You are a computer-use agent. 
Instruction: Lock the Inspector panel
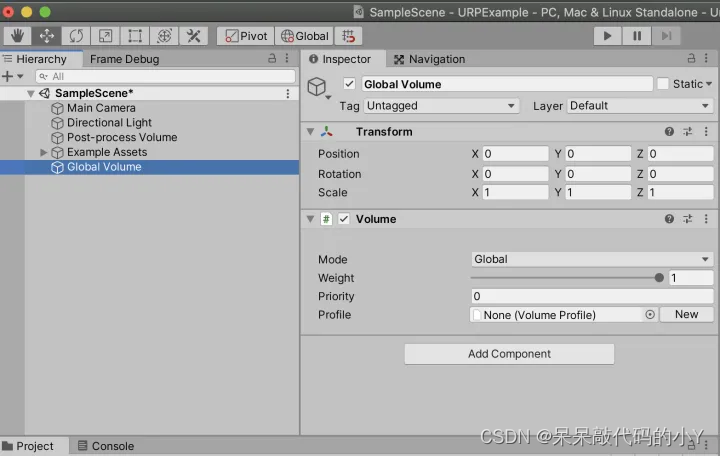(692, 58)
